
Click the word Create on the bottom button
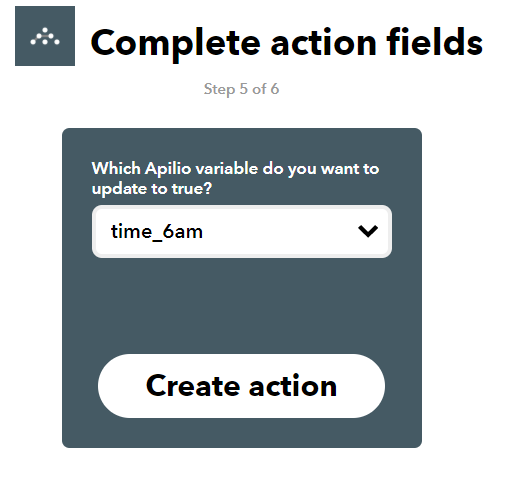click(x=193, y=386)
